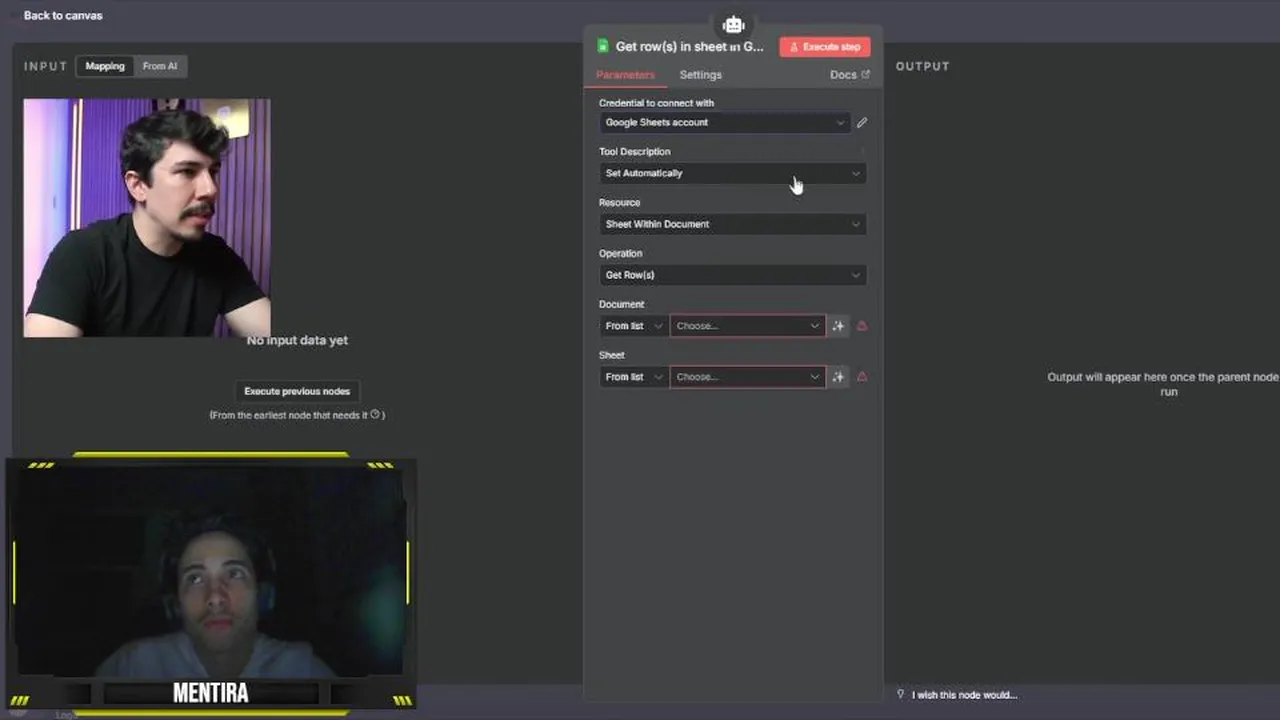Click the warning triangle beside Sheet field
Viewport: 1280px width, 720px height.
coord(862,377)
